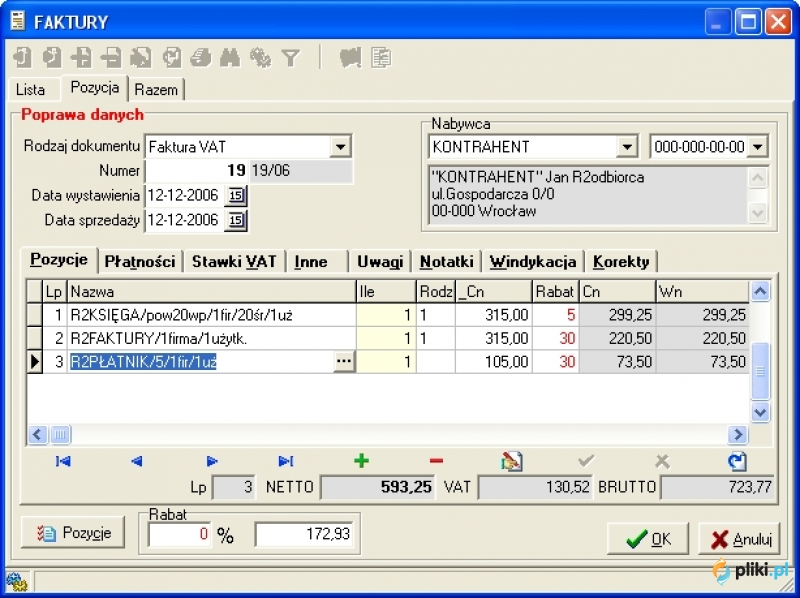Click the delete record minus toolbar icon

[111, 58]
